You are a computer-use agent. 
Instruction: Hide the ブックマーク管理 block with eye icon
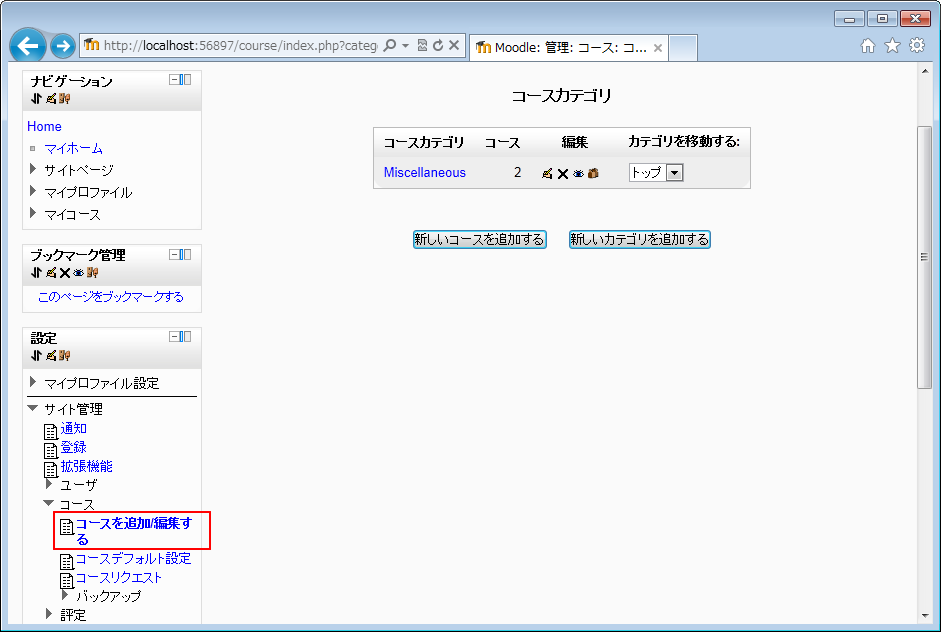78,272
